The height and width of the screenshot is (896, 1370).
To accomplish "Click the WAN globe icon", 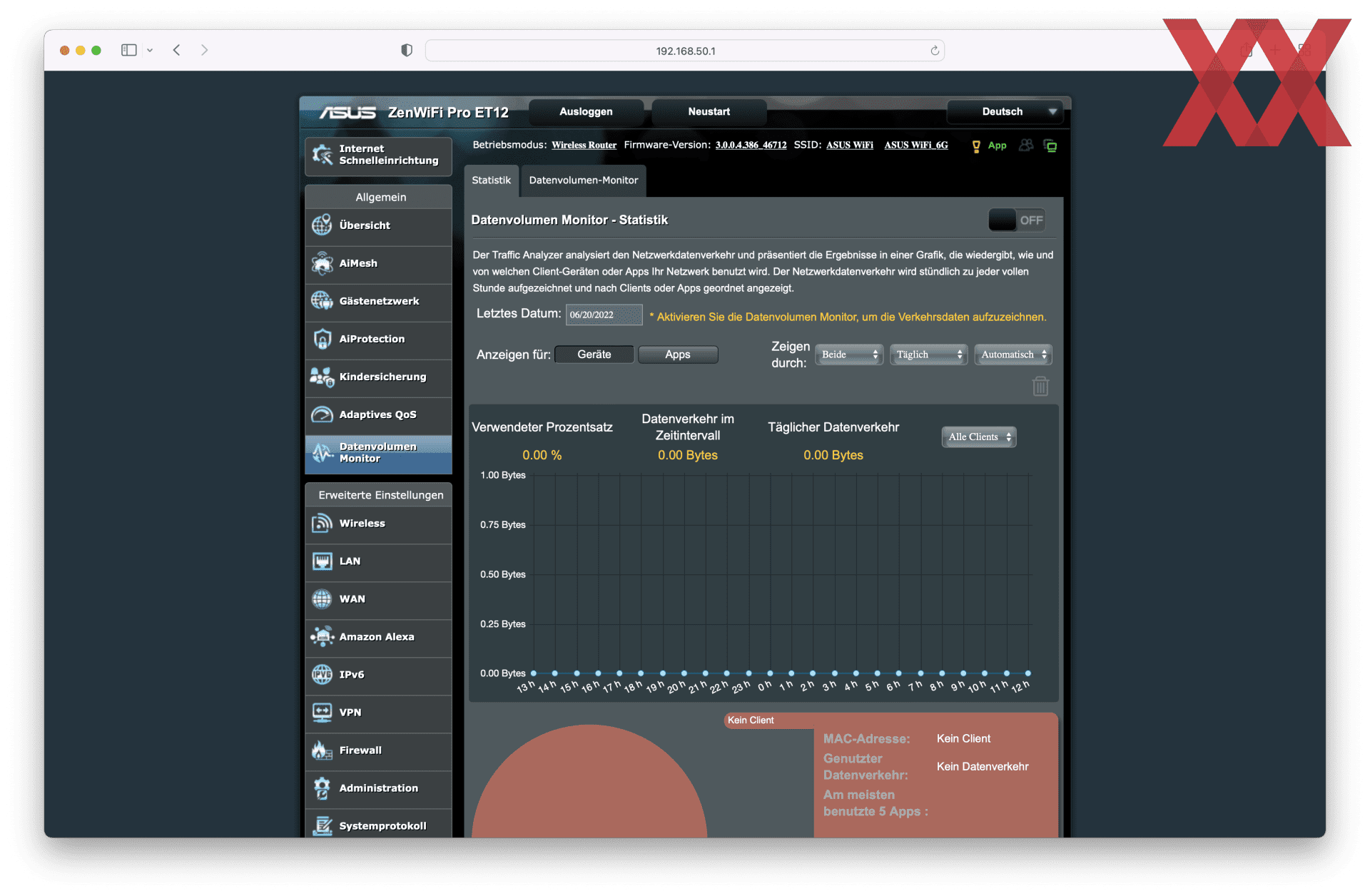I will click(322, 599).
